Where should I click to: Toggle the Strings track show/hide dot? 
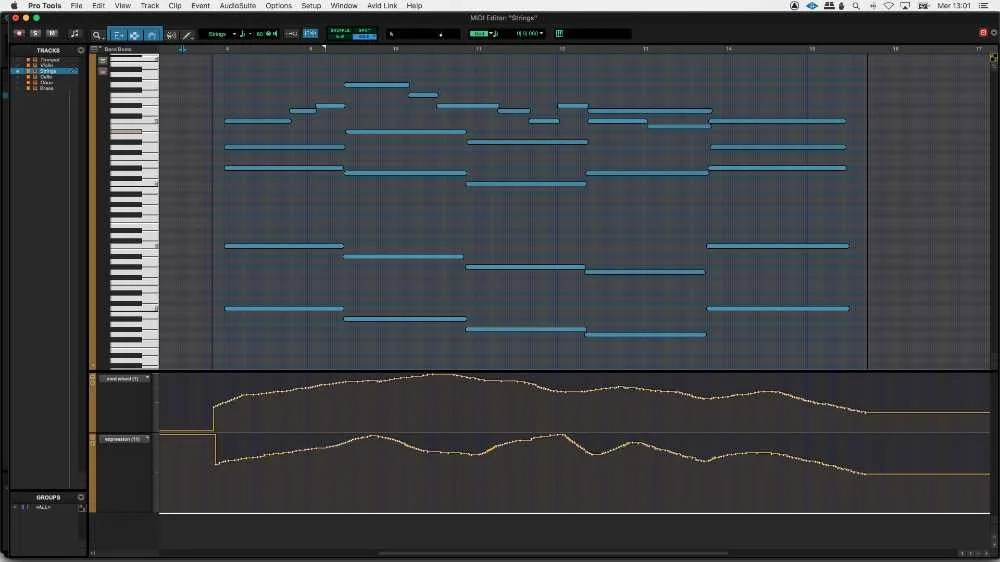tap(18, 71)
